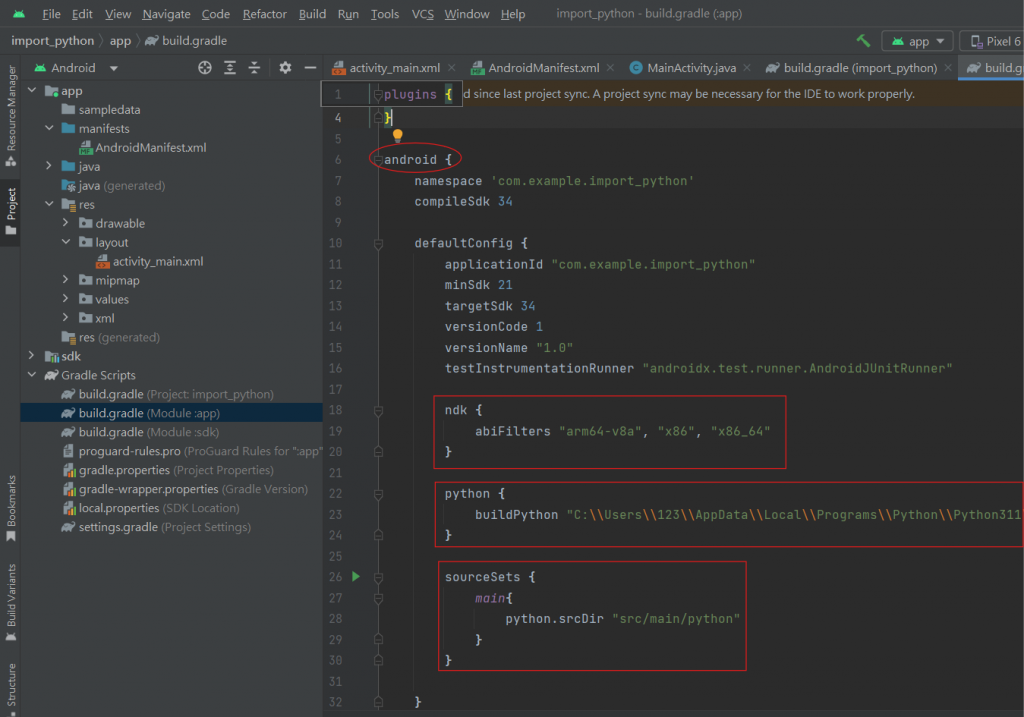
Task: Open the Help menu
Action: coord(513,14)
